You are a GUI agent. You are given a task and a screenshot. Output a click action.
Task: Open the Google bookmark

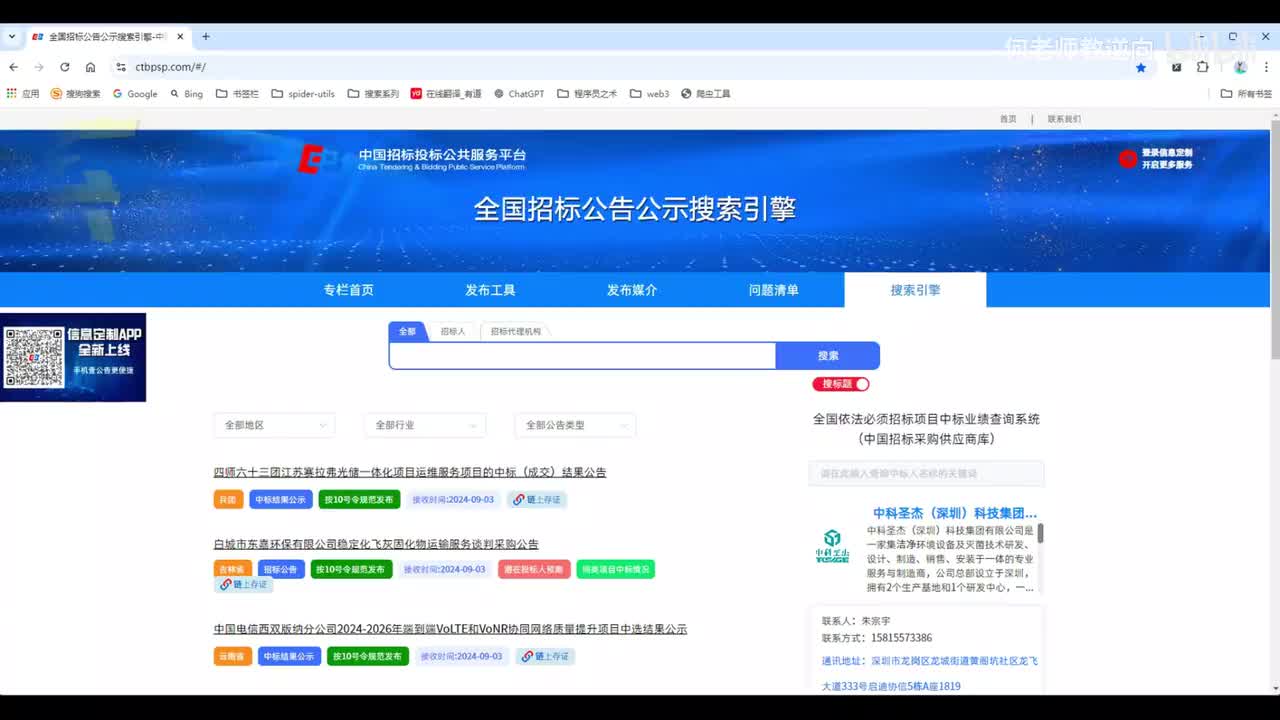(135, 94)
